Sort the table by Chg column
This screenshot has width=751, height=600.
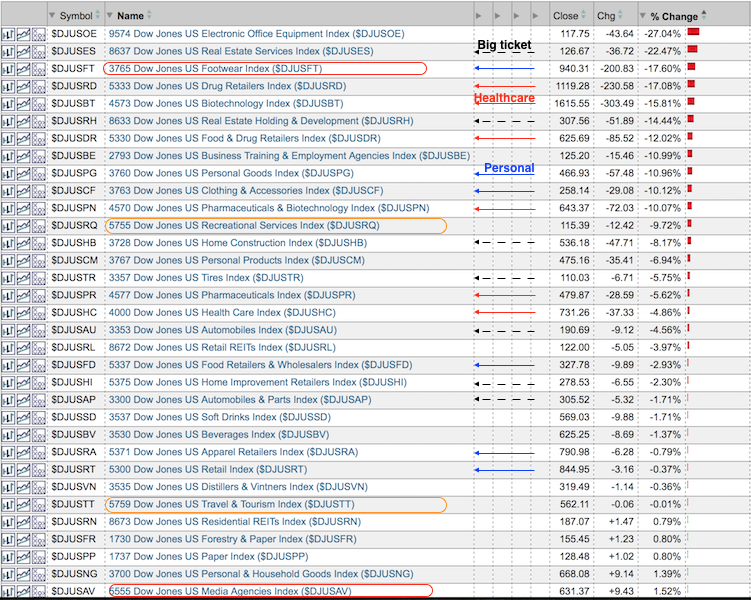606,16
